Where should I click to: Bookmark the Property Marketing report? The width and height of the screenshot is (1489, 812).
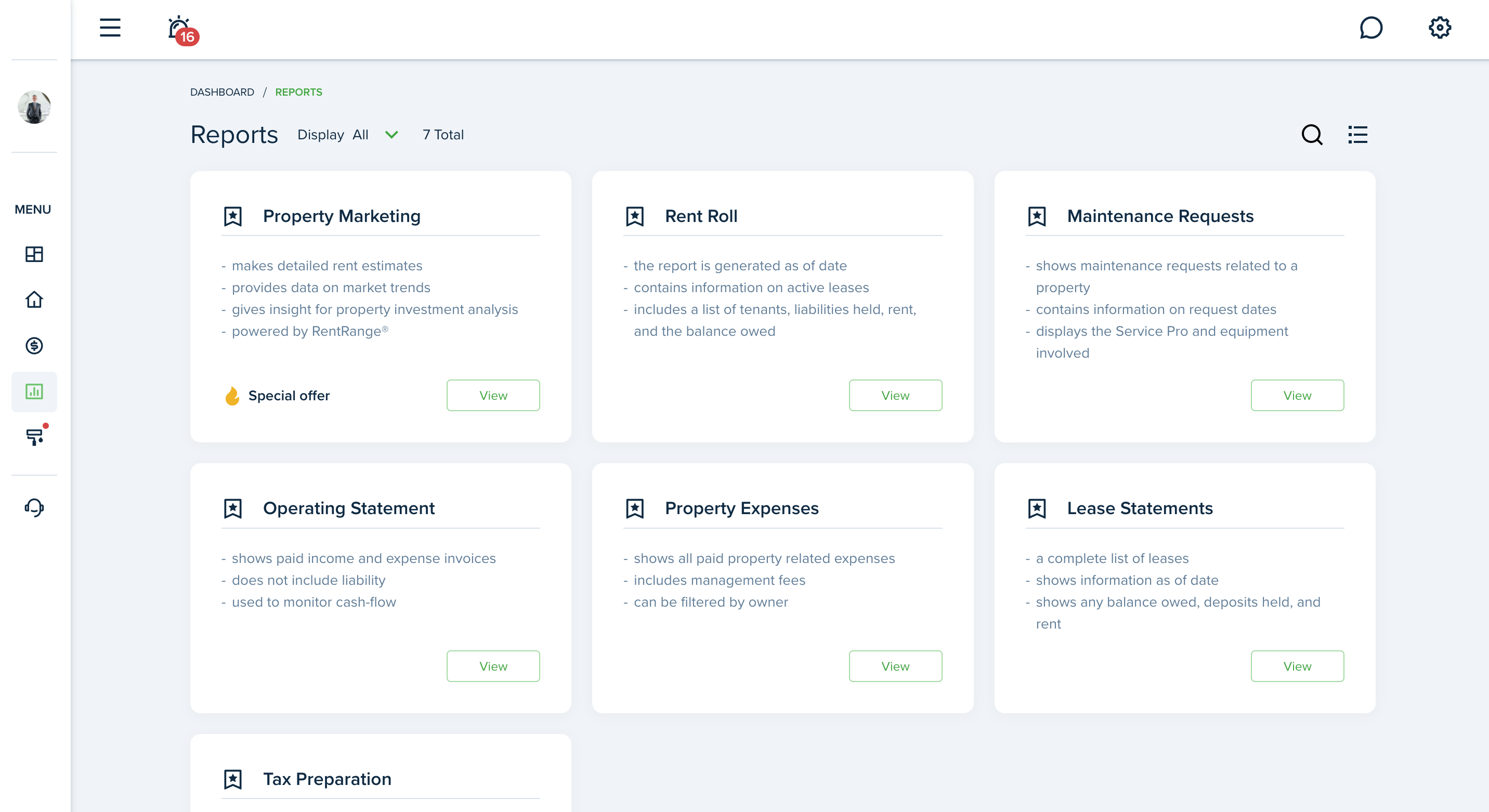tap(233, 216)
